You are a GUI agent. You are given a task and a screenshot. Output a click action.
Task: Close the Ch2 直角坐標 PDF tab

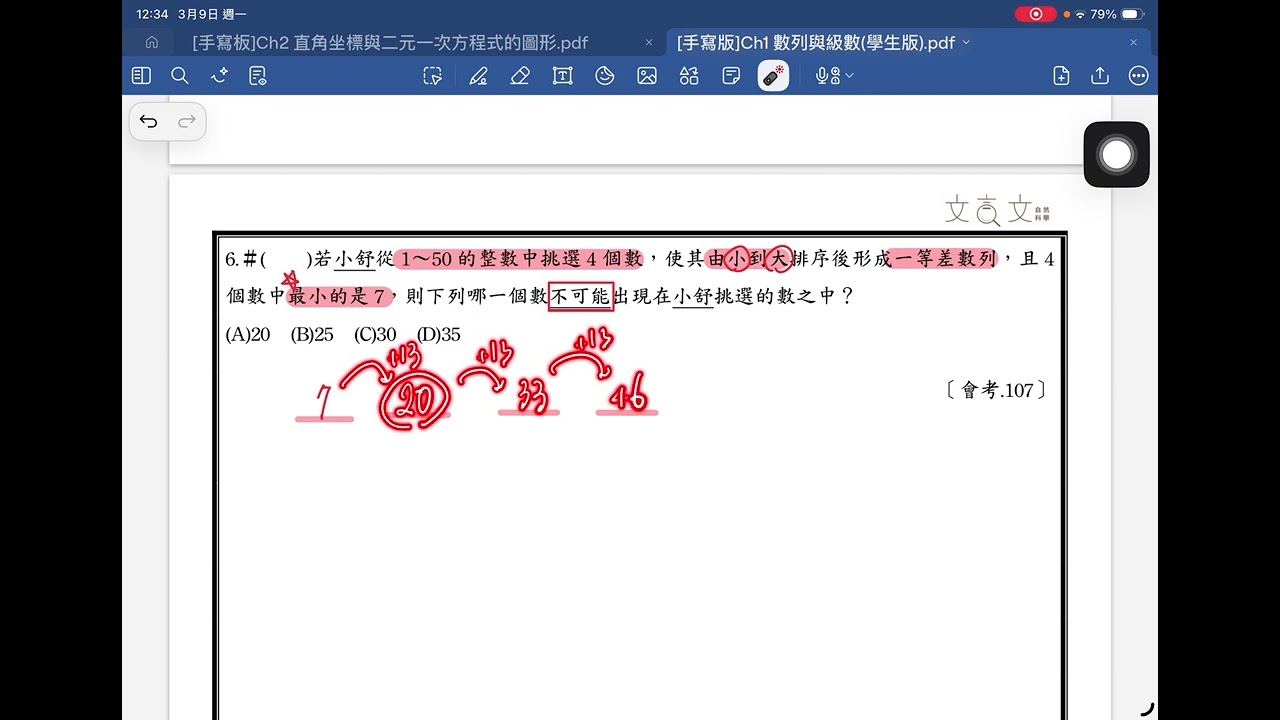pos(649,43)
